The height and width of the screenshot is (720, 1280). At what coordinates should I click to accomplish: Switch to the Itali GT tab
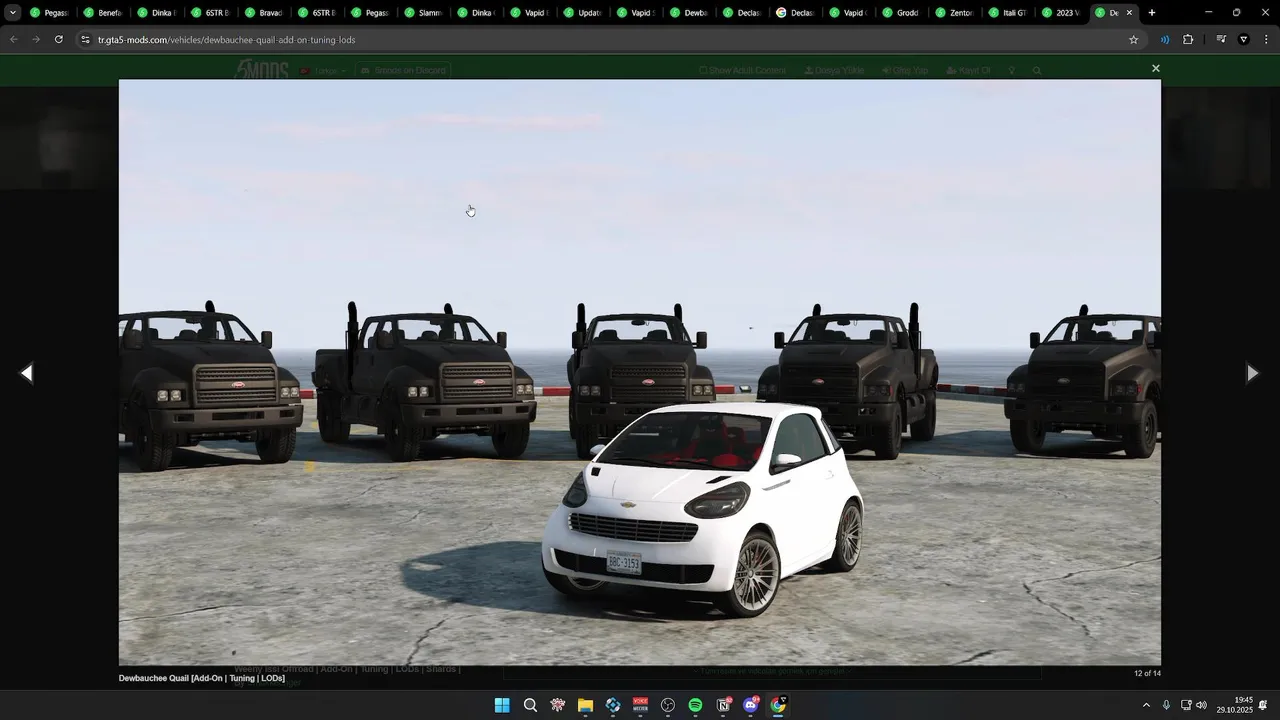[1007, 13]
